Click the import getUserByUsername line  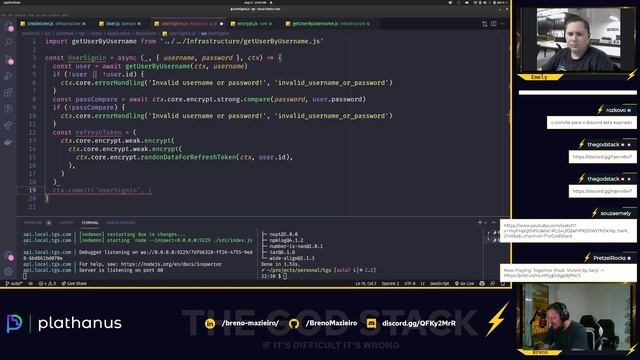(x=184, y=41)
